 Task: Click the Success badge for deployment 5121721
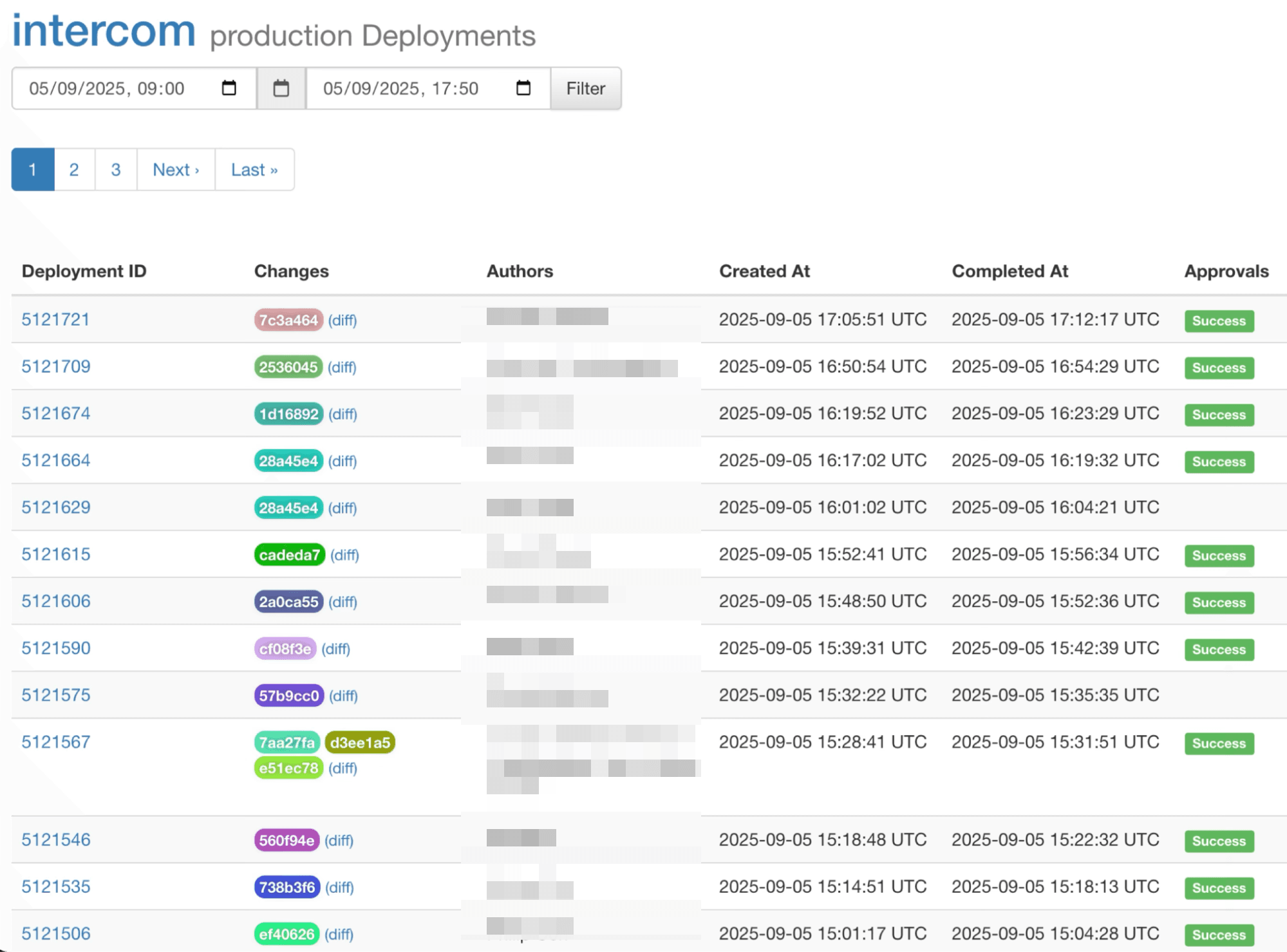1218,321
